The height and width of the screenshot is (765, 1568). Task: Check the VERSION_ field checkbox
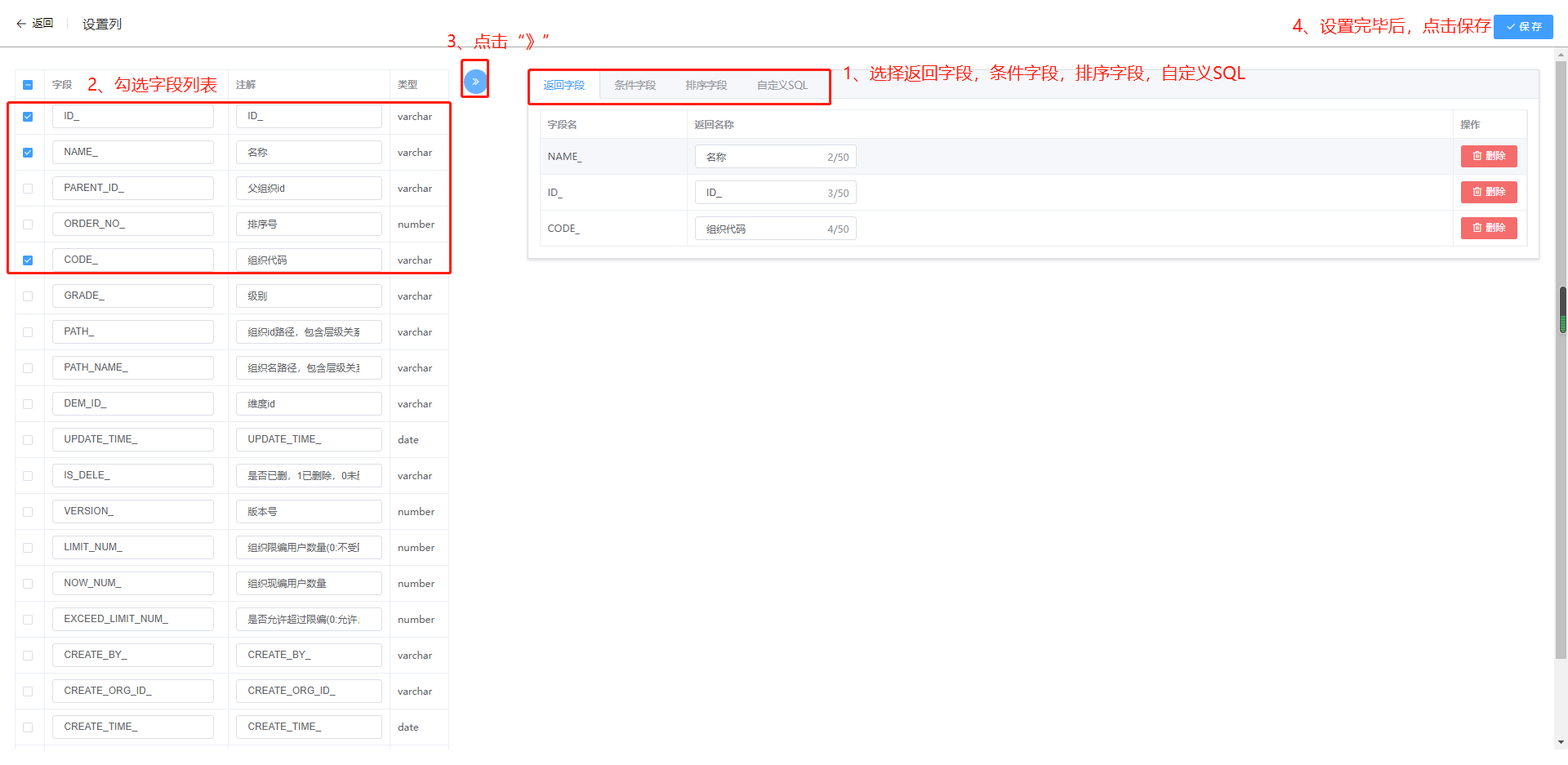28,512
